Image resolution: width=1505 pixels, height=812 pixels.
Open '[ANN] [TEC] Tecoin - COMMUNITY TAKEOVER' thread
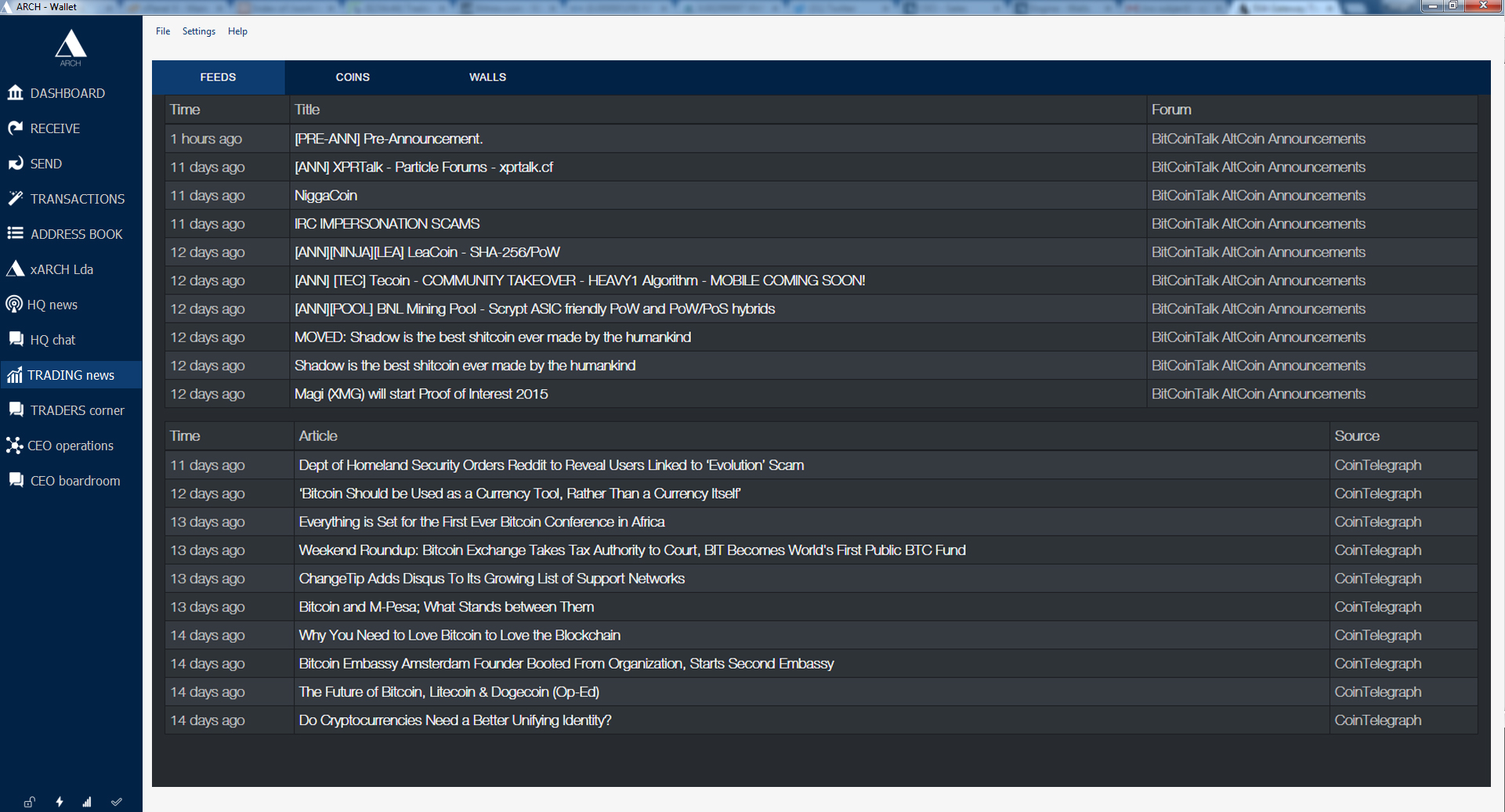click(580, 280)
